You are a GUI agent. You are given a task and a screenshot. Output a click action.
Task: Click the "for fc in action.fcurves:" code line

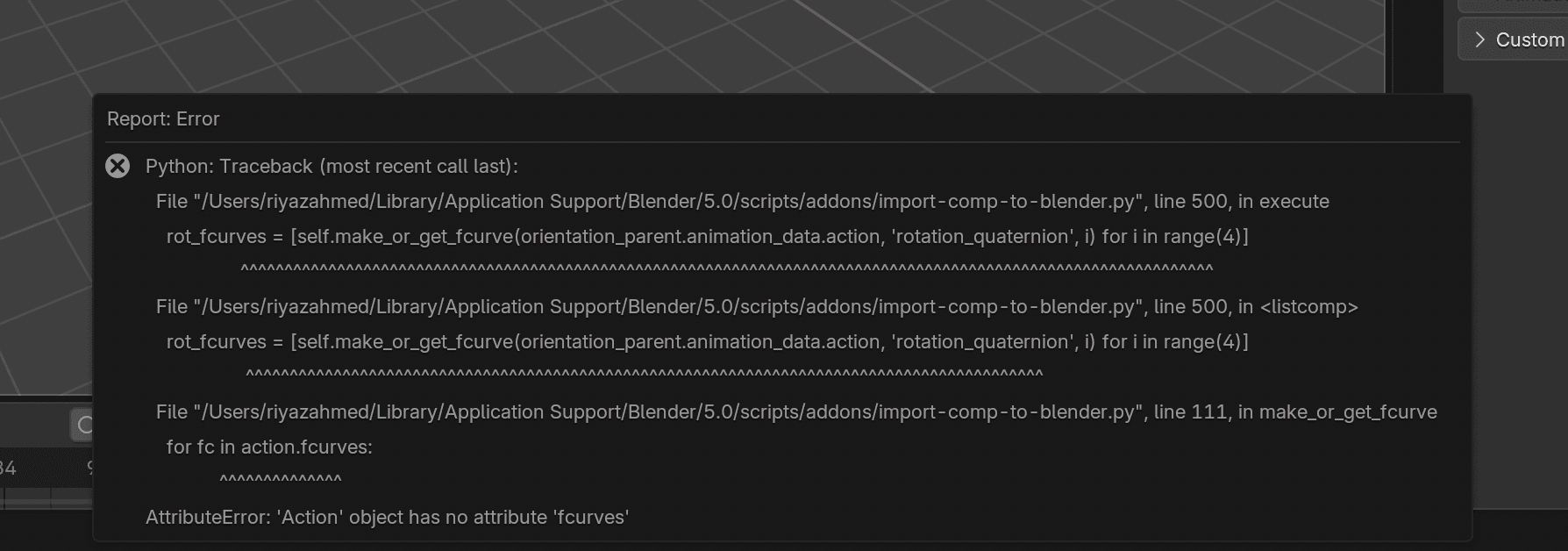click(x=269, y=447)
